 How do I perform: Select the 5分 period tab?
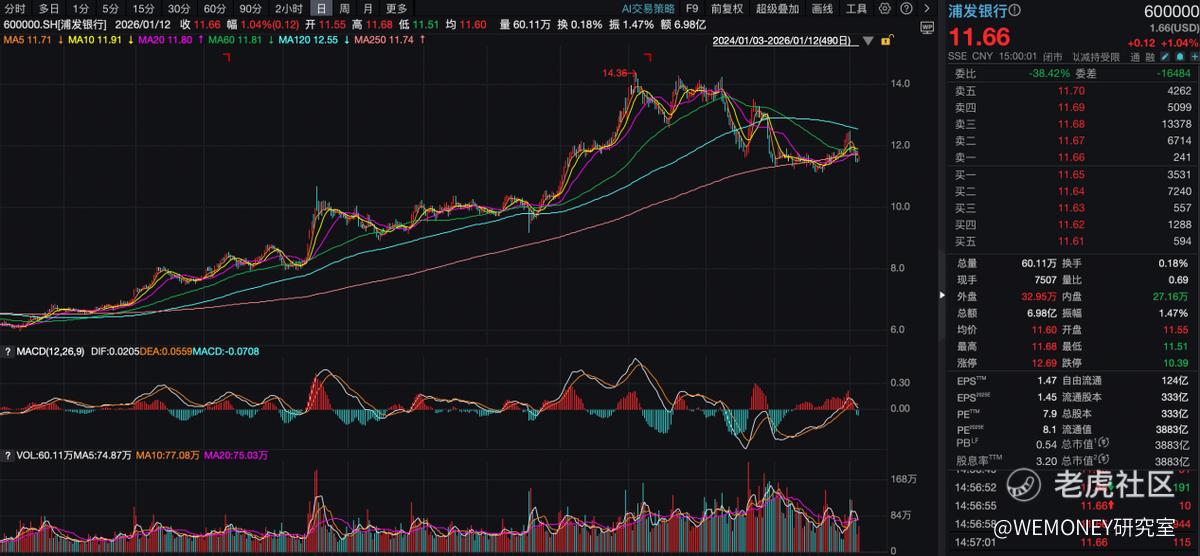tap(110, 8)
